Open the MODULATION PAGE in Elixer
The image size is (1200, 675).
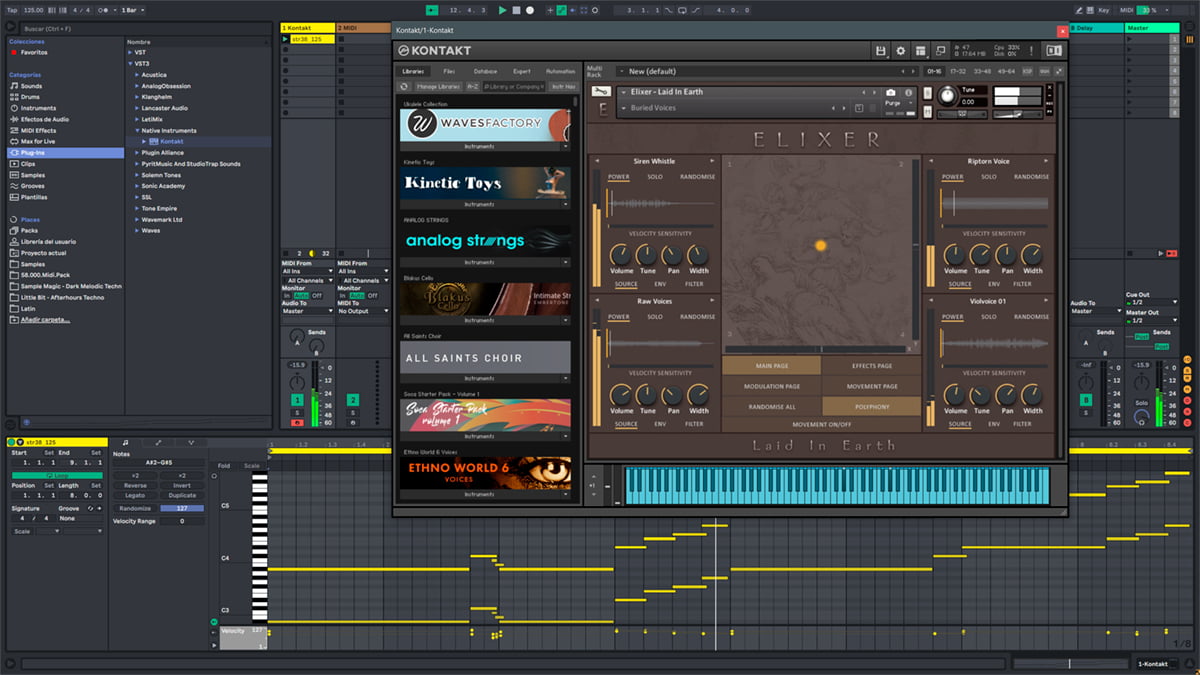coord(772,386)
